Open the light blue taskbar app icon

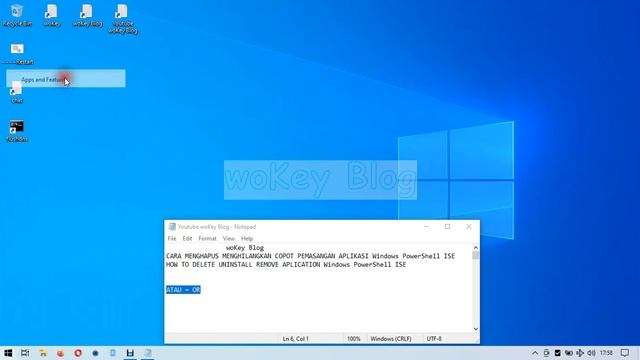113,353
